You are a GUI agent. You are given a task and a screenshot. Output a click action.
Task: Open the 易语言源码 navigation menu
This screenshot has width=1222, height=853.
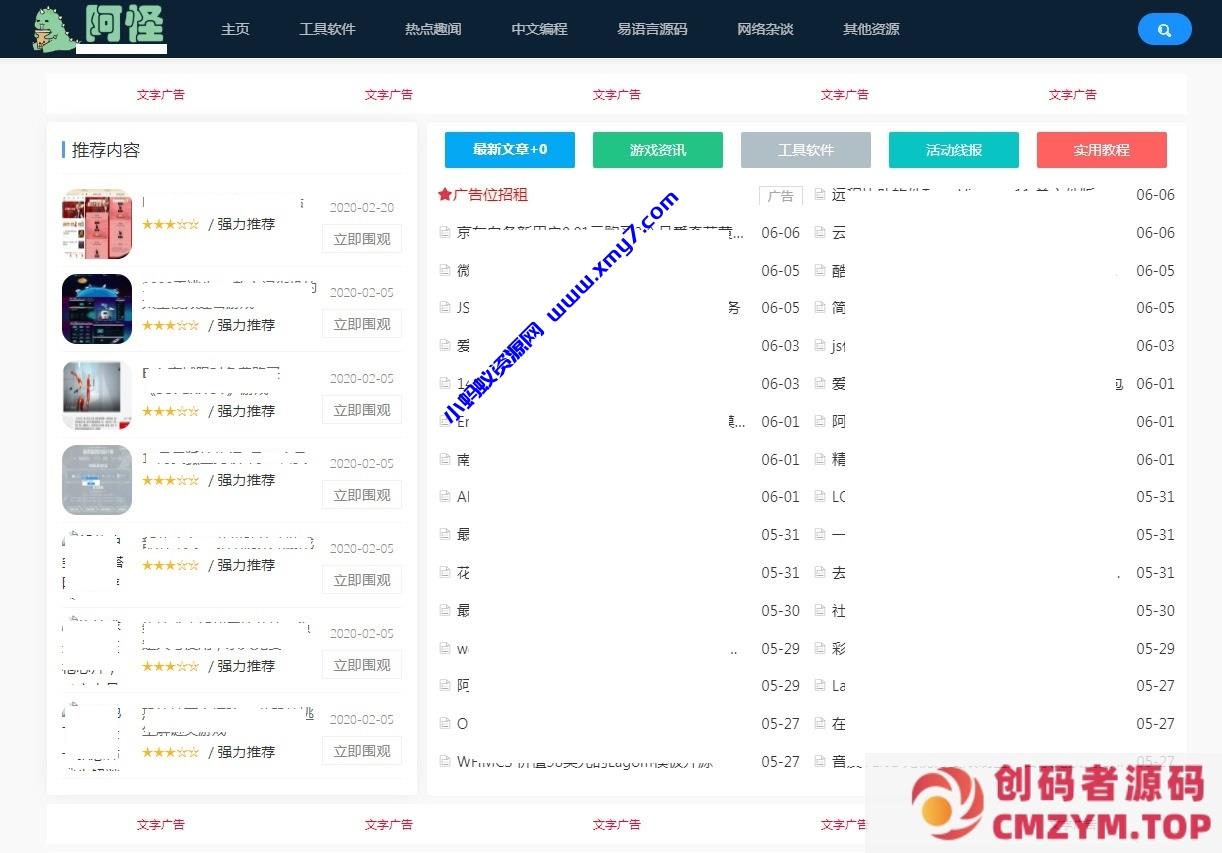[x=652, y=30]
